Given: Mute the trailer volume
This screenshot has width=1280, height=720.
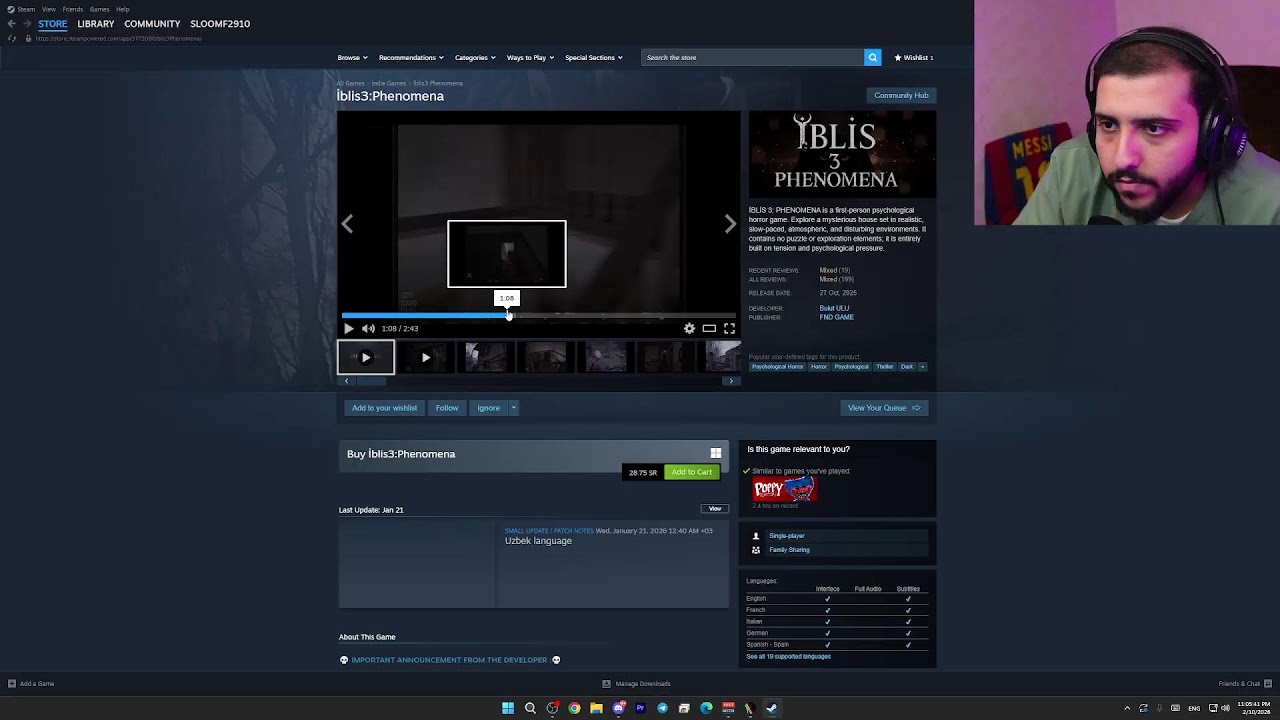Looking at the screenshot, I should [368, 328].
